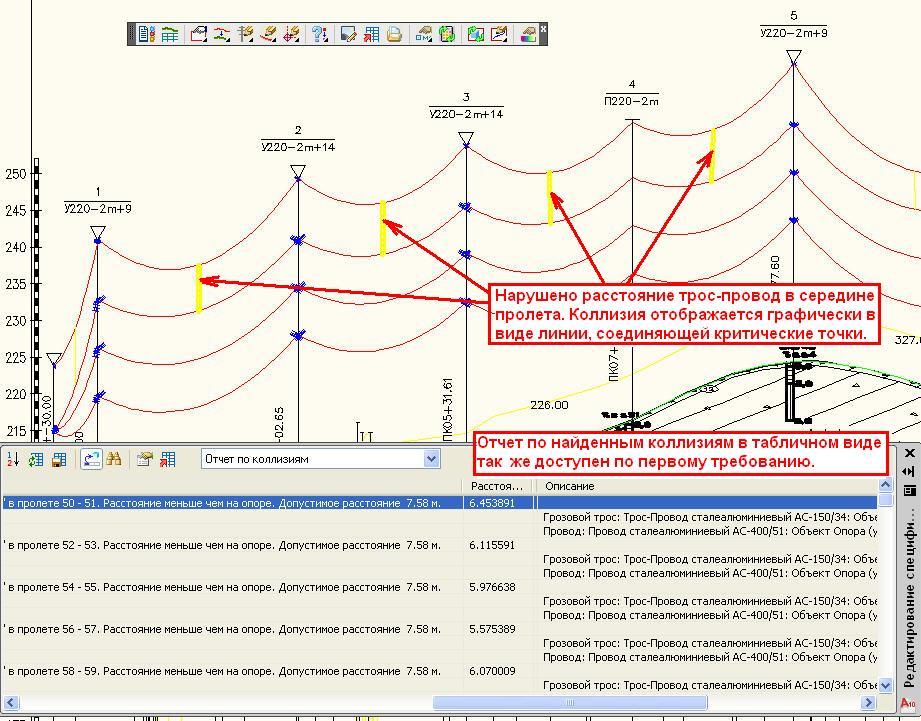Select the 'Расстоя...' column header
The width and height of the screenshot is (921, 721).
[496, 486]
